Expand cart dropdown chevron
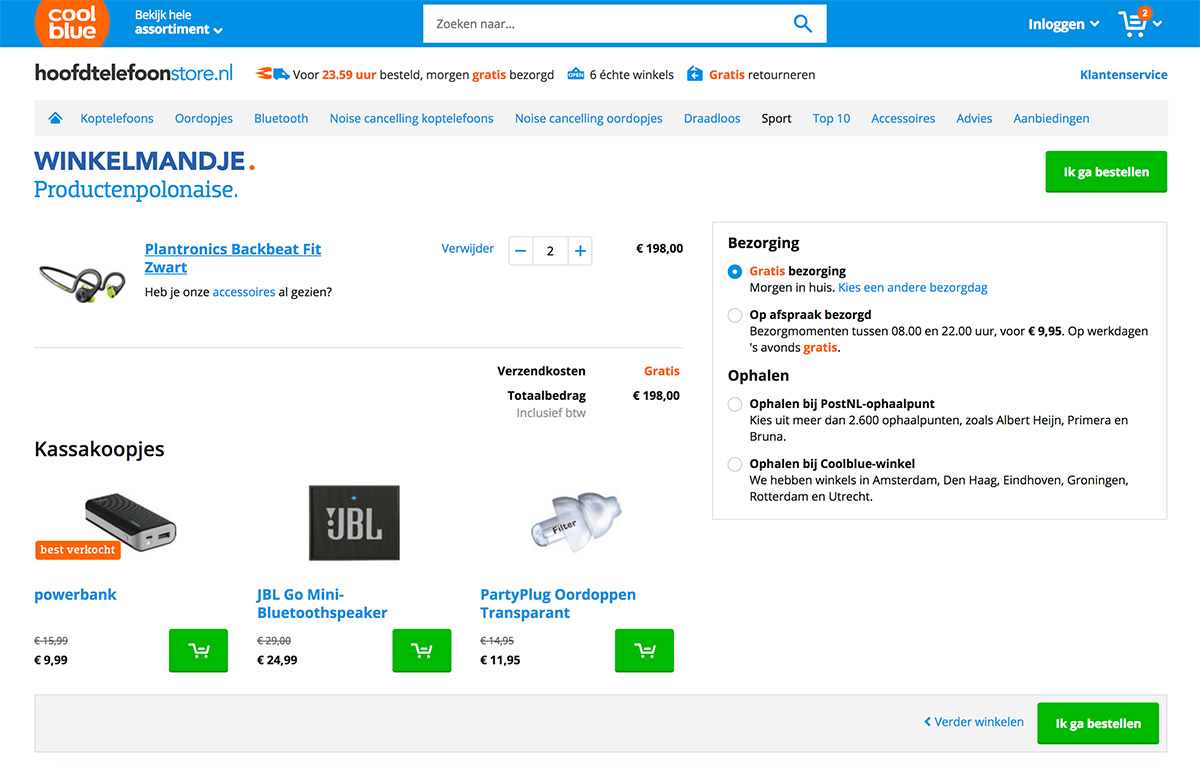This screenshot has width=1200, height=767. [1158, 24]
